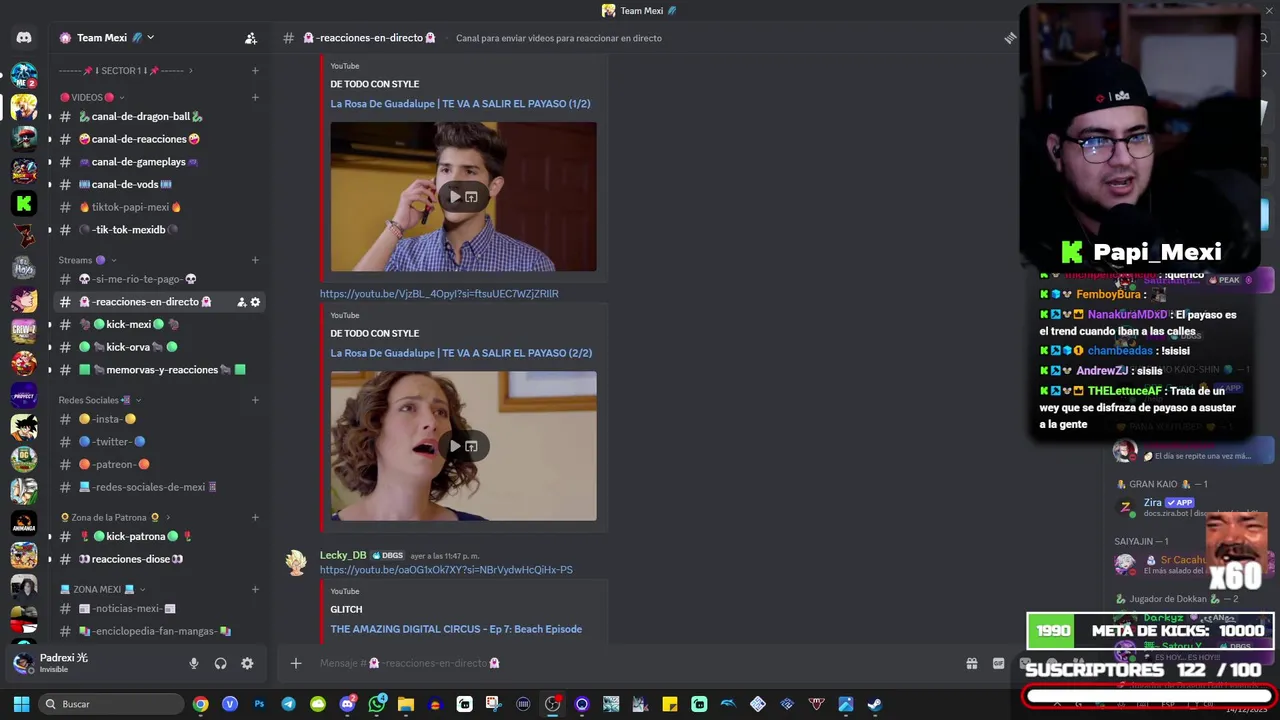Open the gift Nitro icon in message box

click(x=971, y=663)
